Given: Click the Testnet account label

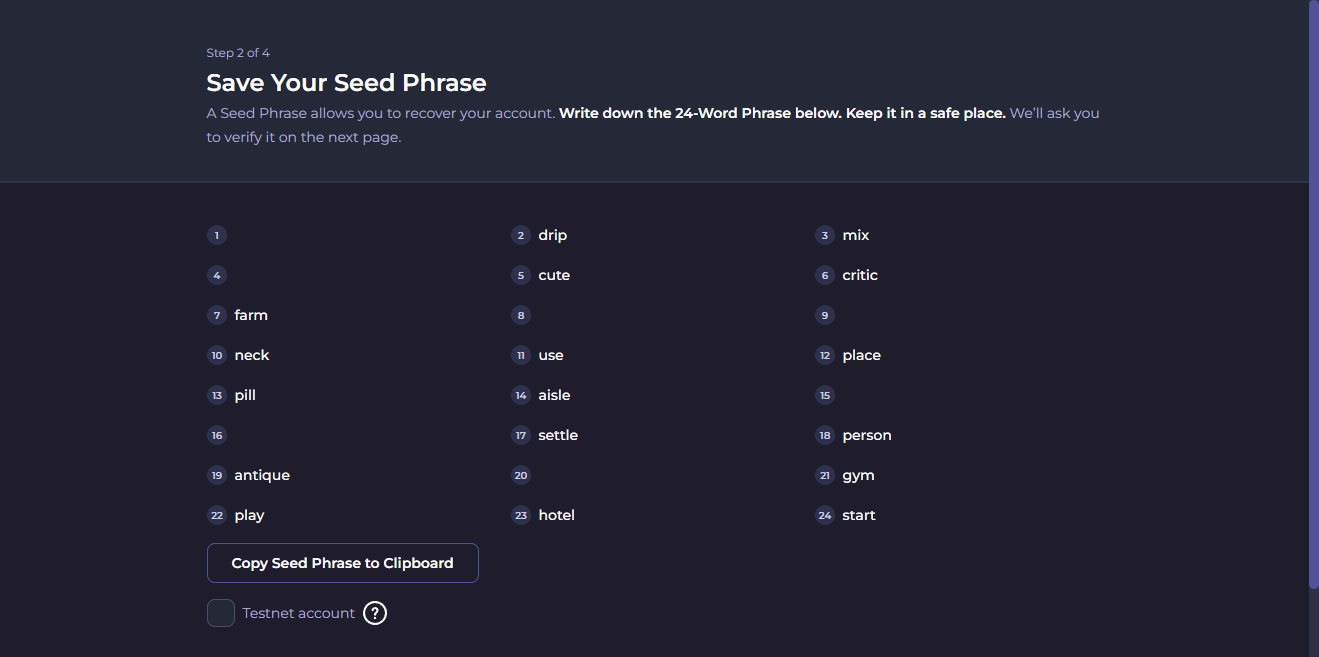Looking at the screenshot, I should [x=298, y=613].
